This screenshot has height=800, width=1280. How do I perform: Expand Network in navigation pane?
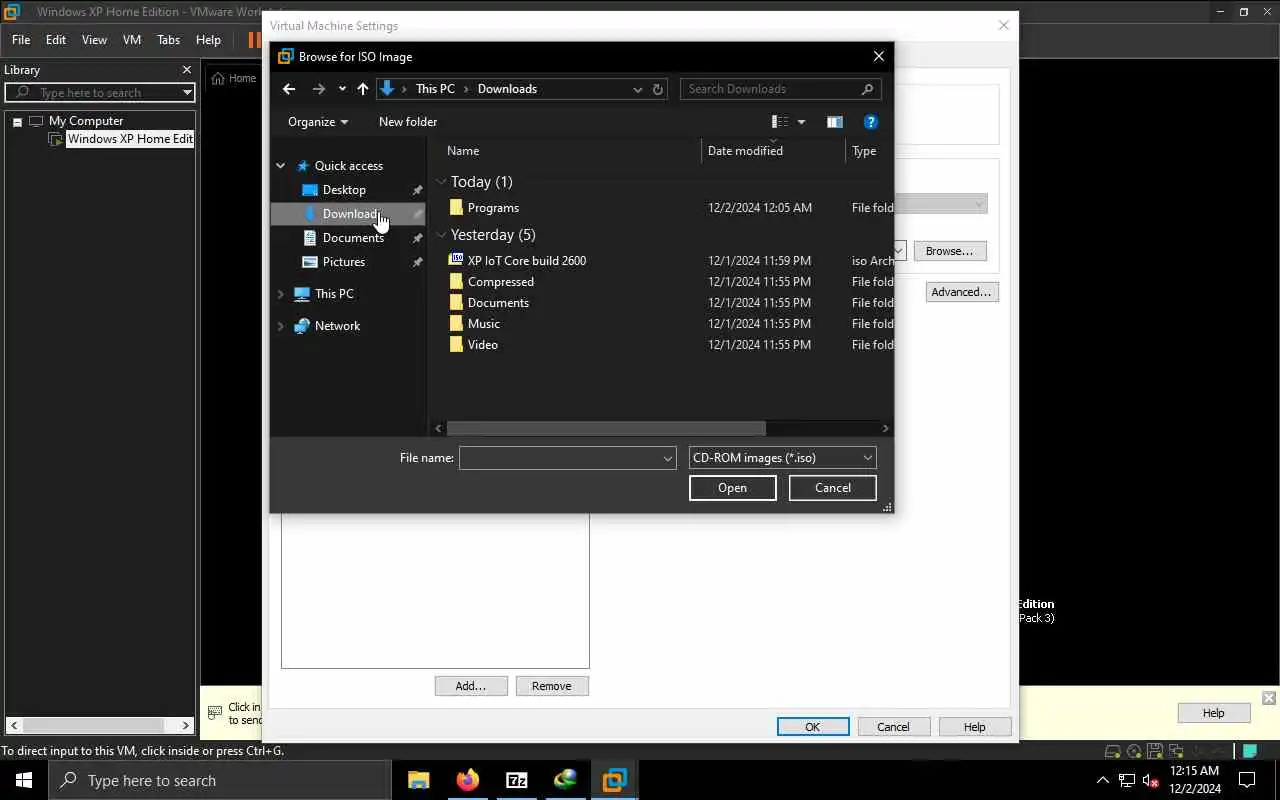281,326
